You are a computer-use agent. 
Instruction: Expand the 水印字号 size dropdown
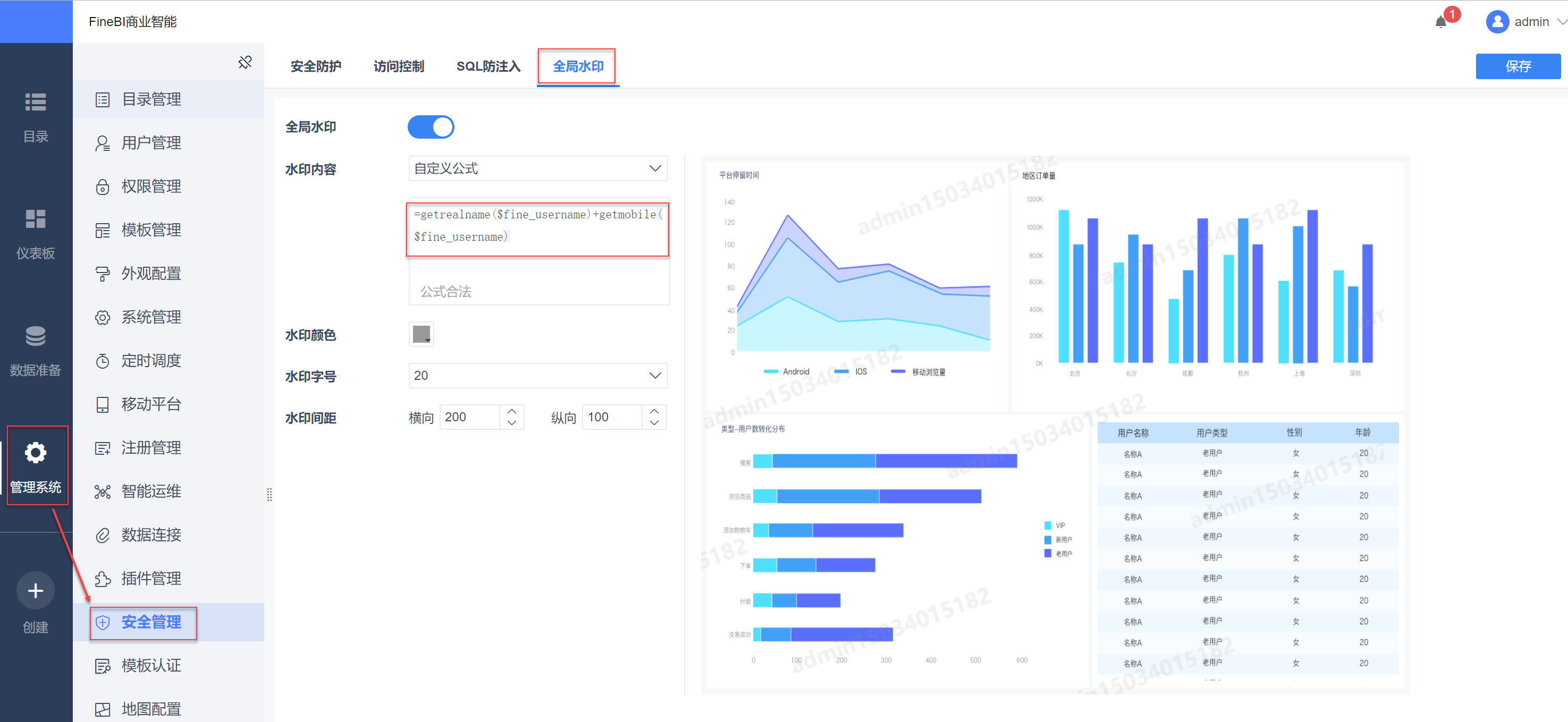(x=538, y=375)
